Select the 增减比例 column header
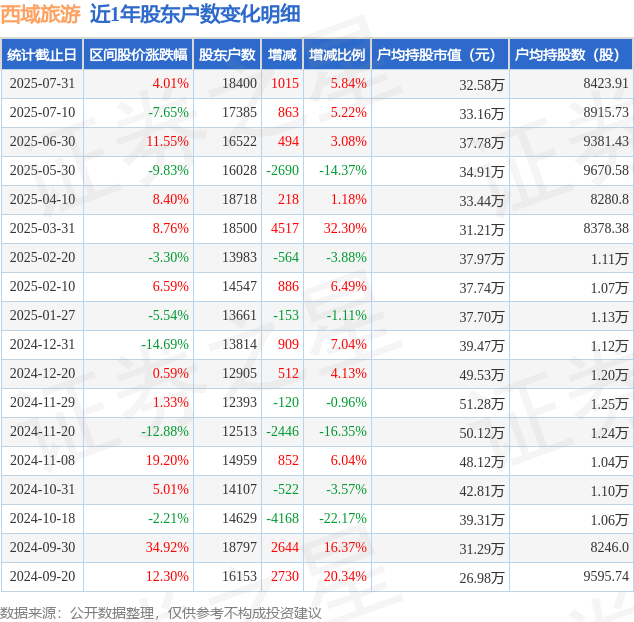This screenshot has width=634, height=622. tap(337, 55)
